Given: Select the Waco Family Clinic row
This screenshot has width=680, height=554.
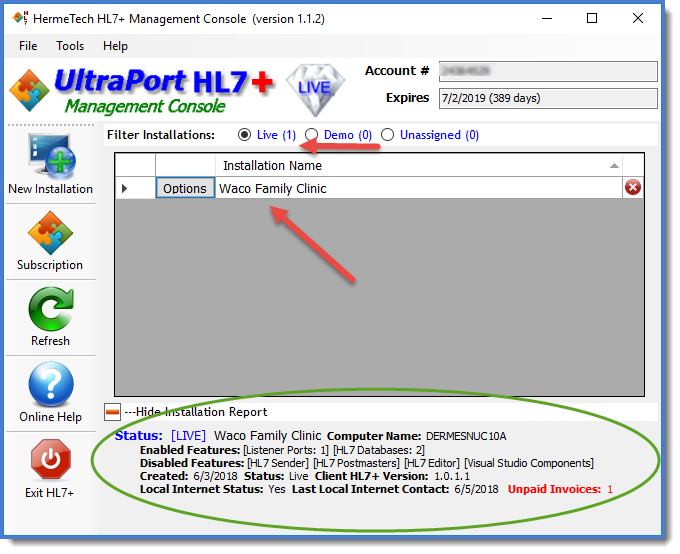Looking at the screenshot, I should (418, 188).
